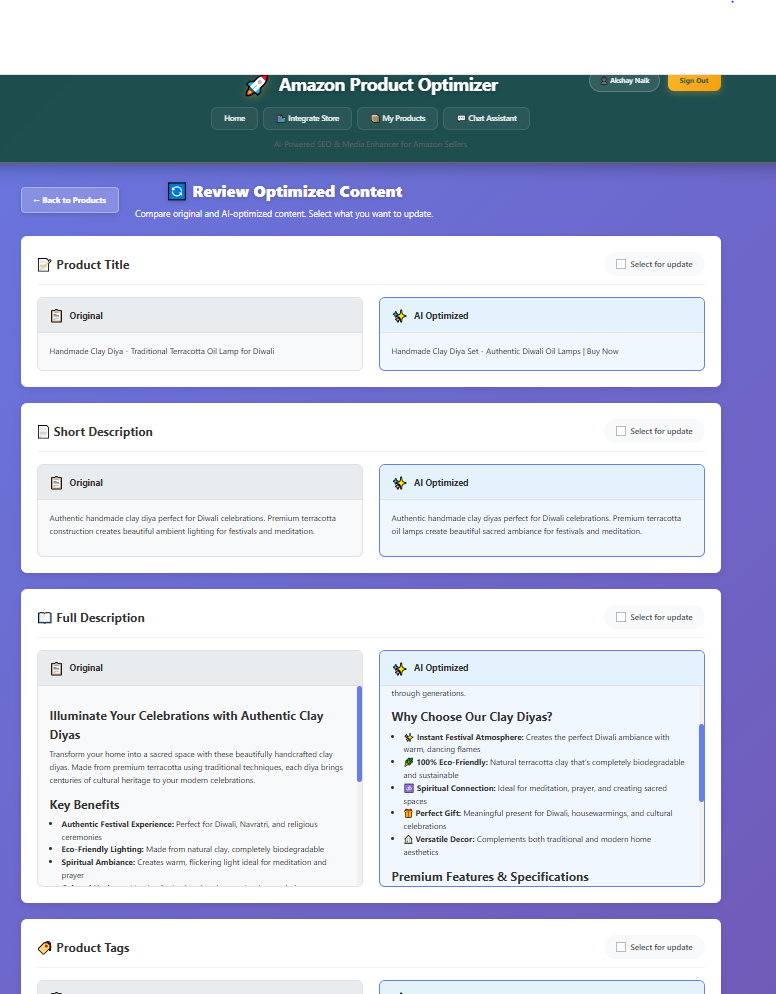Click the clipboard icon in Full Description Original header
The height and width of the screenshot is (994, 776).
click(x=56, y=668)
